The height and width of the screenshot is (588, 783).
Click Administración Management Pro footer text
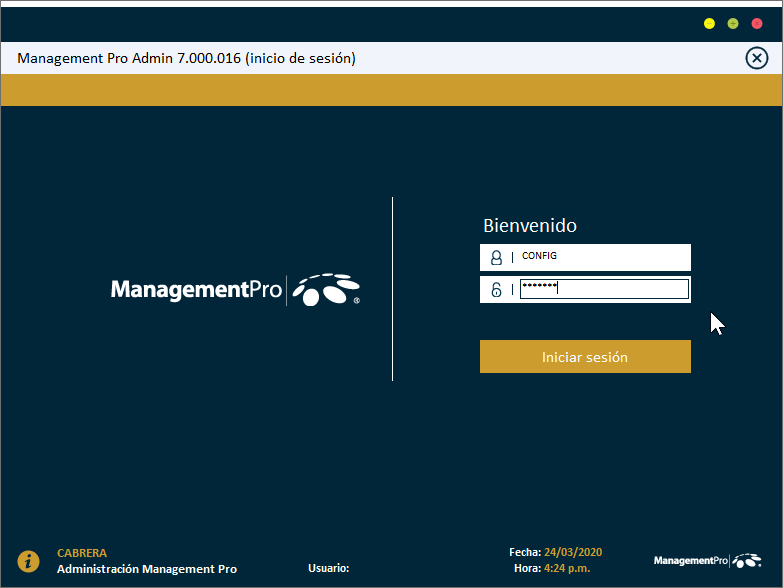pos(147,569)
